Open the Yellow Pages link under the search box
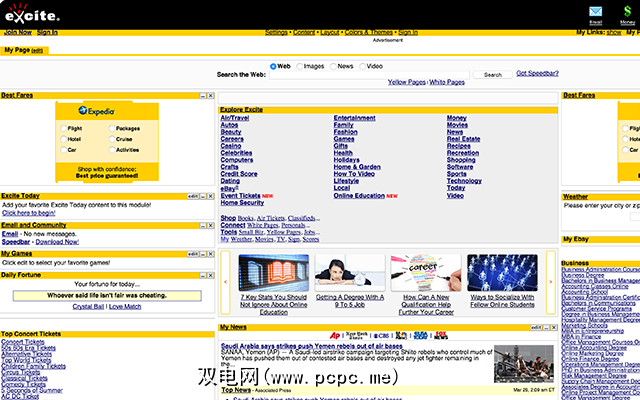This screenshot has height=400, width=640. click(x=407, y=82)
